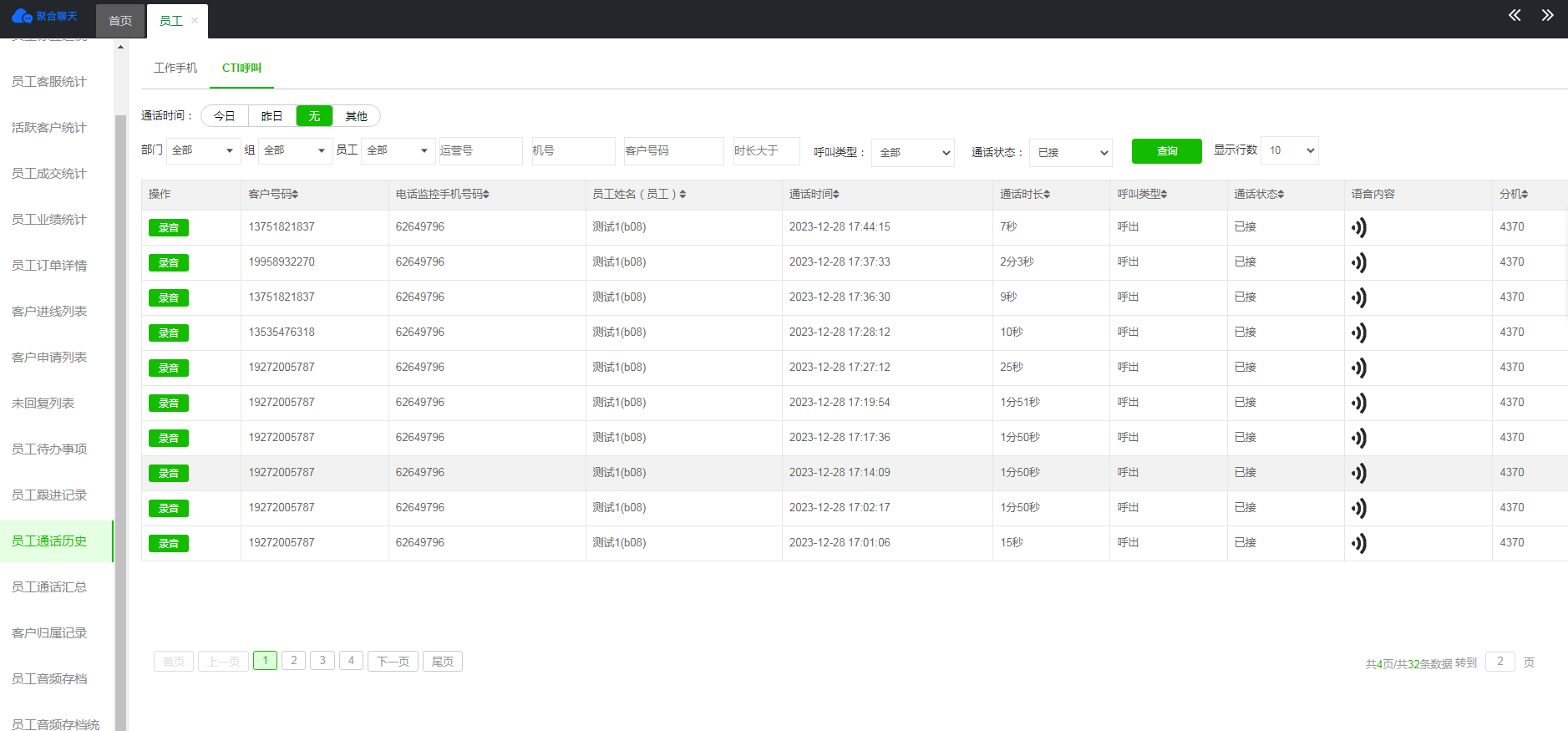This screenshot has width=1568, height=731.
Task: Play audio icon for the 2分3秒 call
Action: pyautogui.click(x=1359, y=262)
